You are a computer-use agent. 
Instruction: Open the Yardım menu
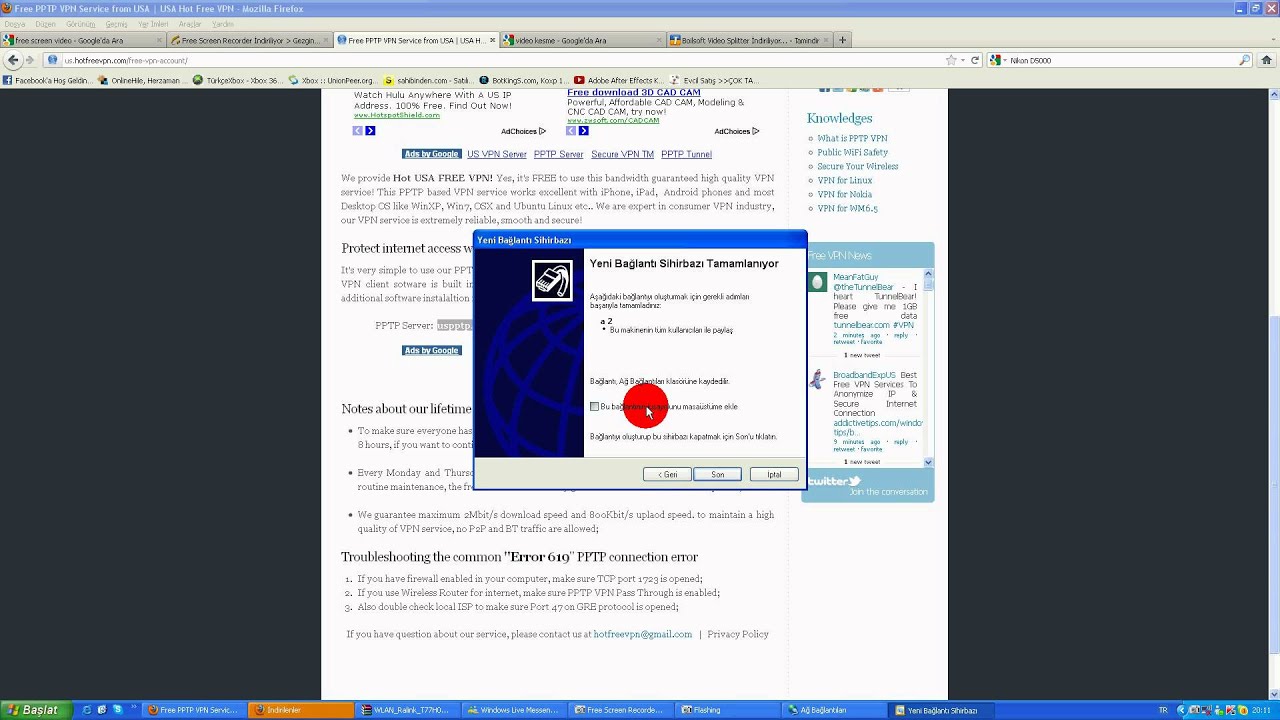tap(222, 24)
